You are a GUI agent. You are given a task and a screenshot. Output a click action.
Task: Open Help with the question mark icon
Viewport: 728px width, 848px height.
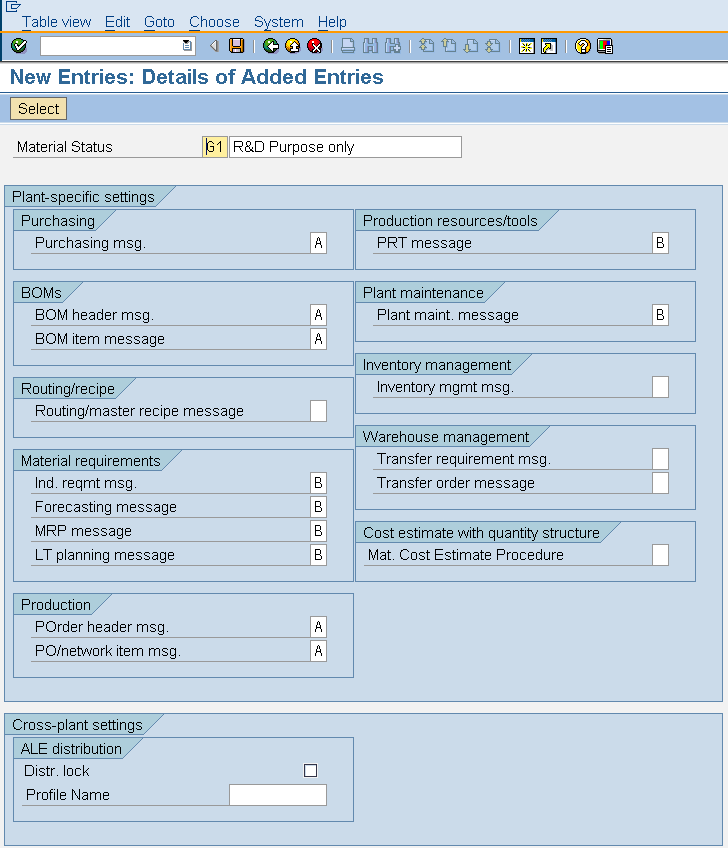pyautogui.click(x=581, y=44)
